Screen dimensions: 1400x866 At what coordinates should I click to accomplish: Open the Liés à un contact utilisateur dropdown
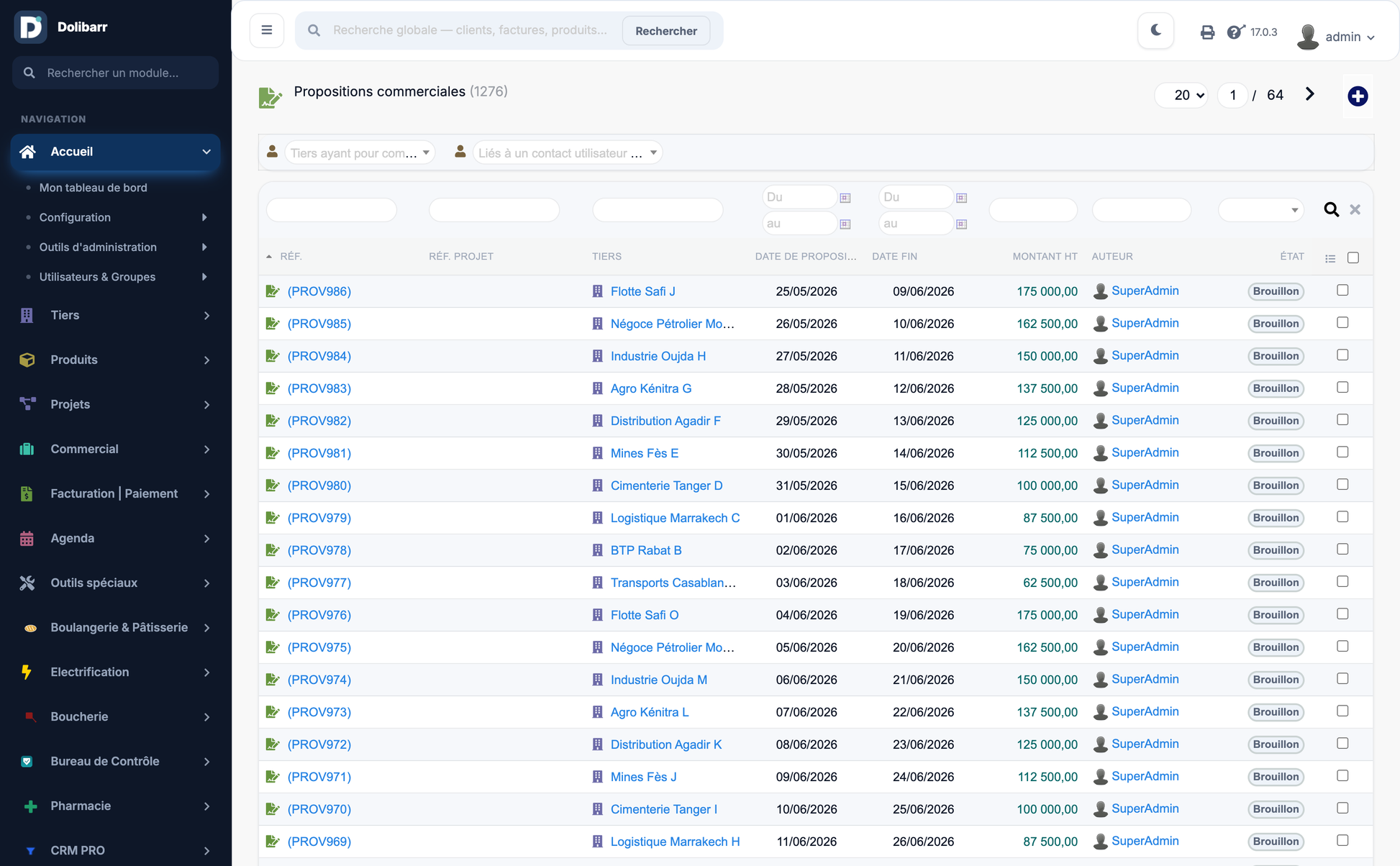click(x=567, y=152)
